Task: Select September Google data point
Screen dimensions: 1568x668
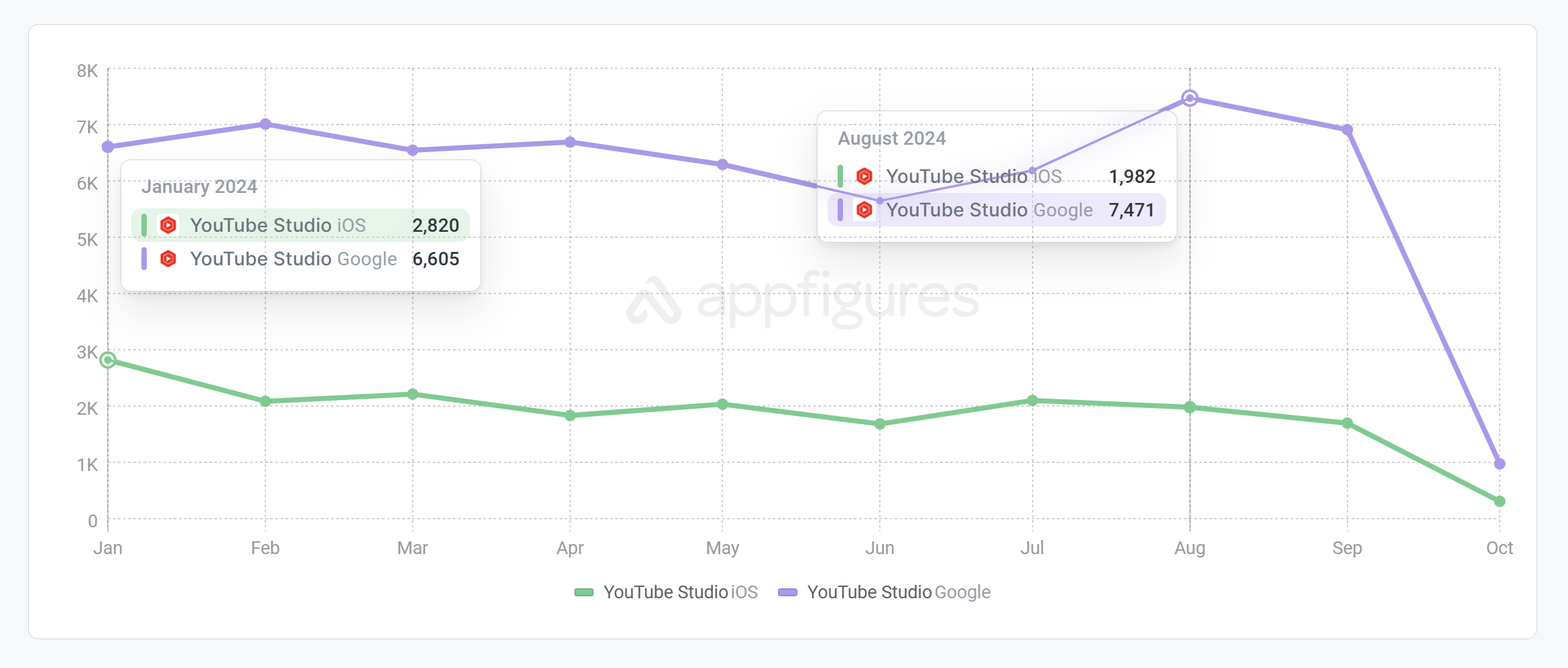Action: (1348, 129)
